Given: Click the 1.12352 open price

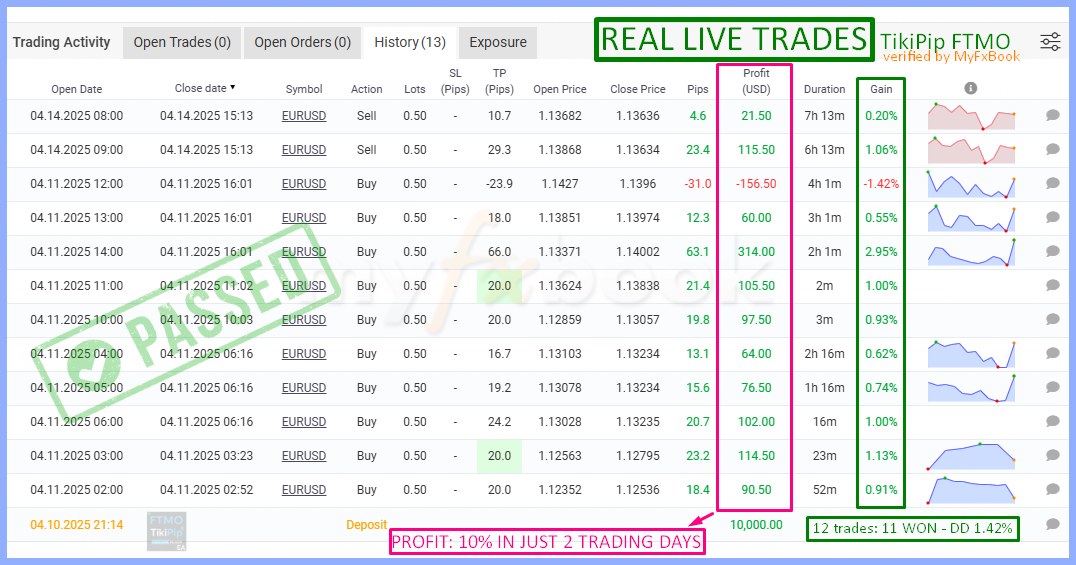Looking at the screenshot, I should [560, 490].
